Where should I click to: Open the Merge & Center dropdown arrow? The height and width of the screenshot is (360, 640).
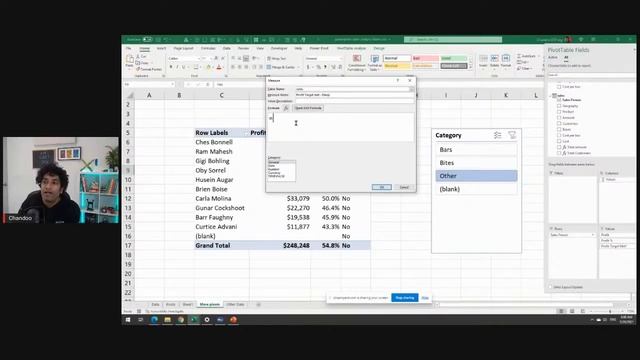coord(298,67)
